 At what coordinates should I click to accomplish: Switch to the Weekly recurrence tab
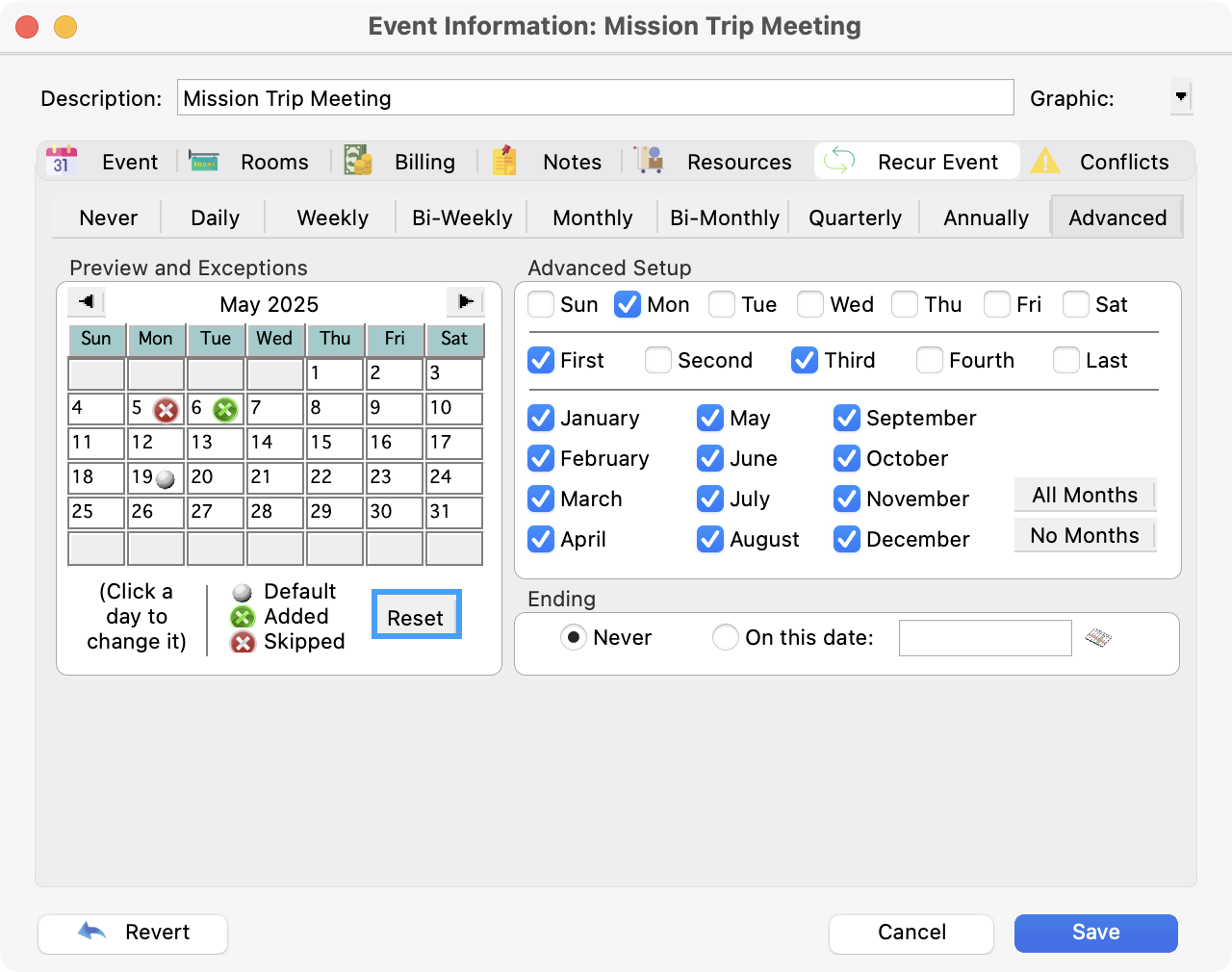(x=332, y=218)
